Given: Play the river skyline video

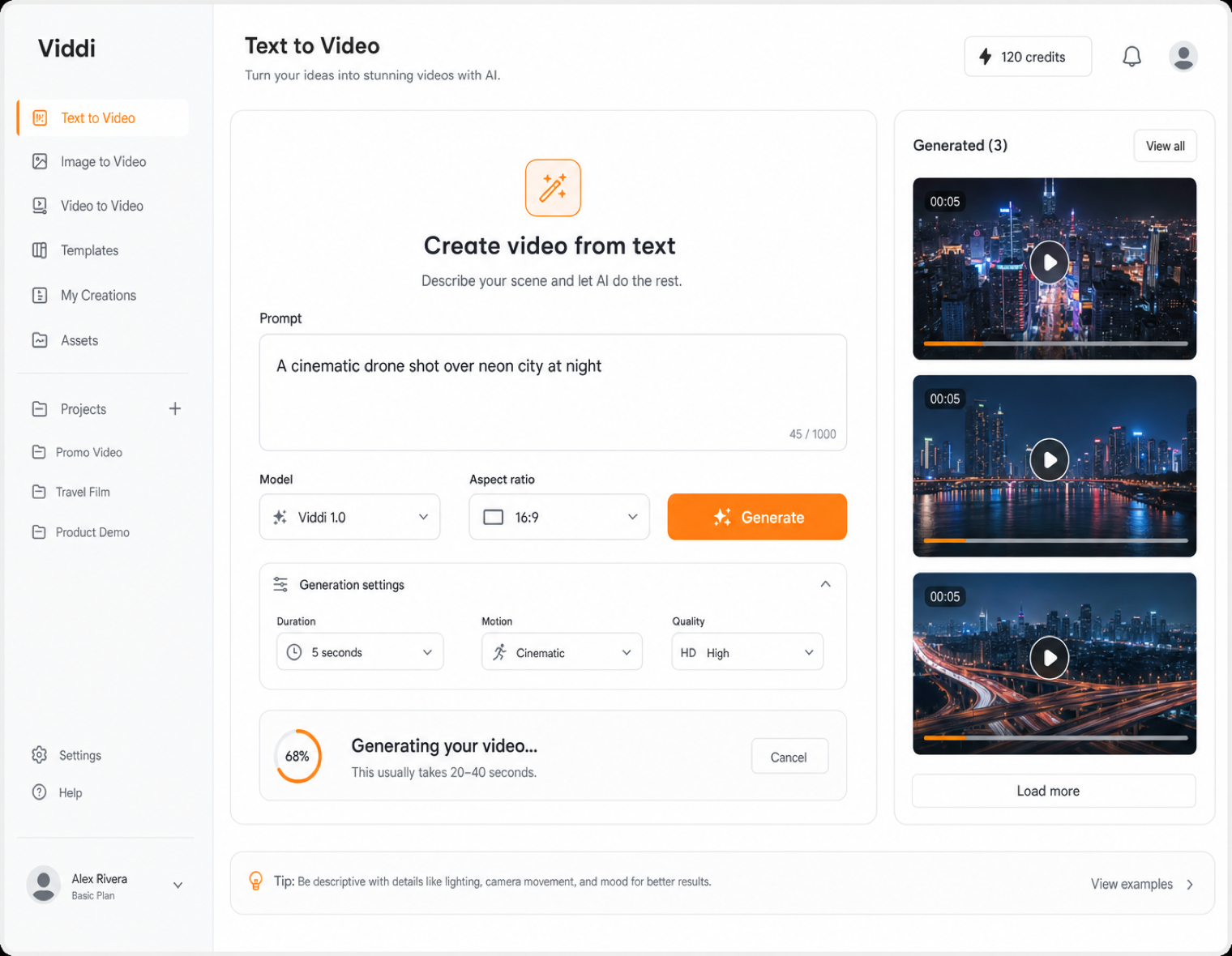Looking at the screenshot, I should [1050, 460].
